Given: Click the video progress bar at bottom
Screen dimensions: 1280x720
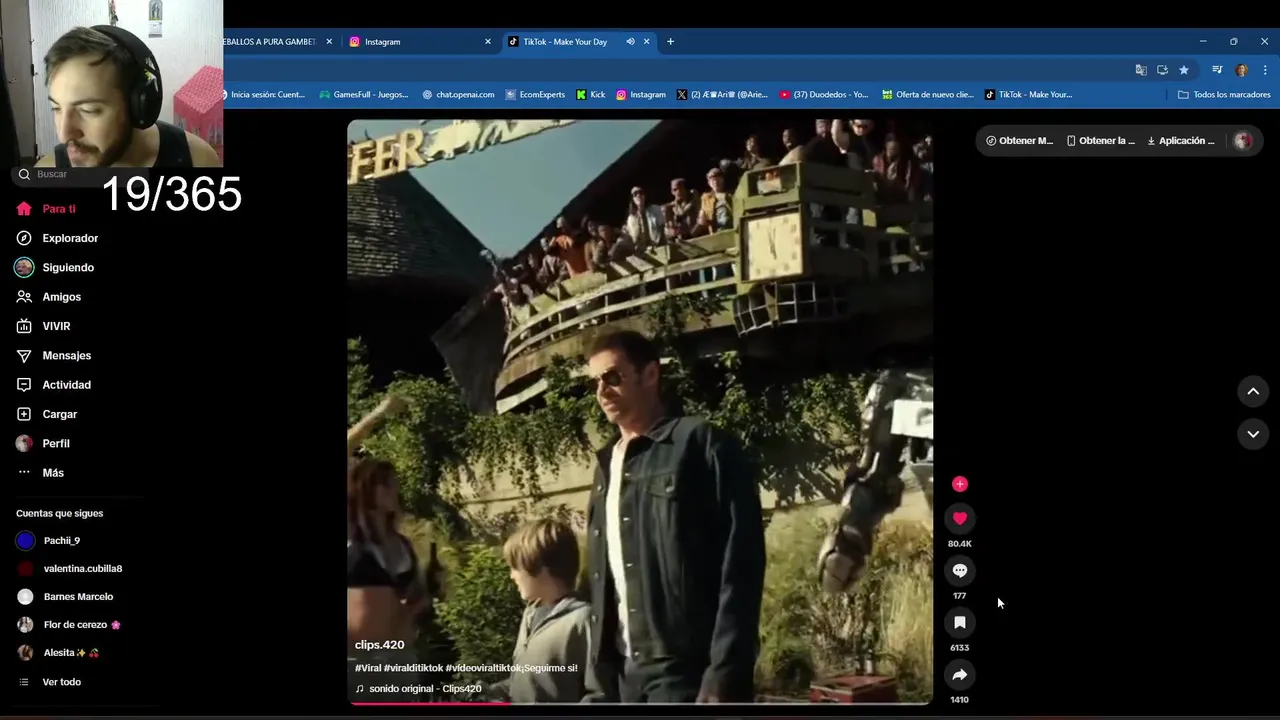Looking at the screenshot, I should pyautogui.click(x=640, y=702).
